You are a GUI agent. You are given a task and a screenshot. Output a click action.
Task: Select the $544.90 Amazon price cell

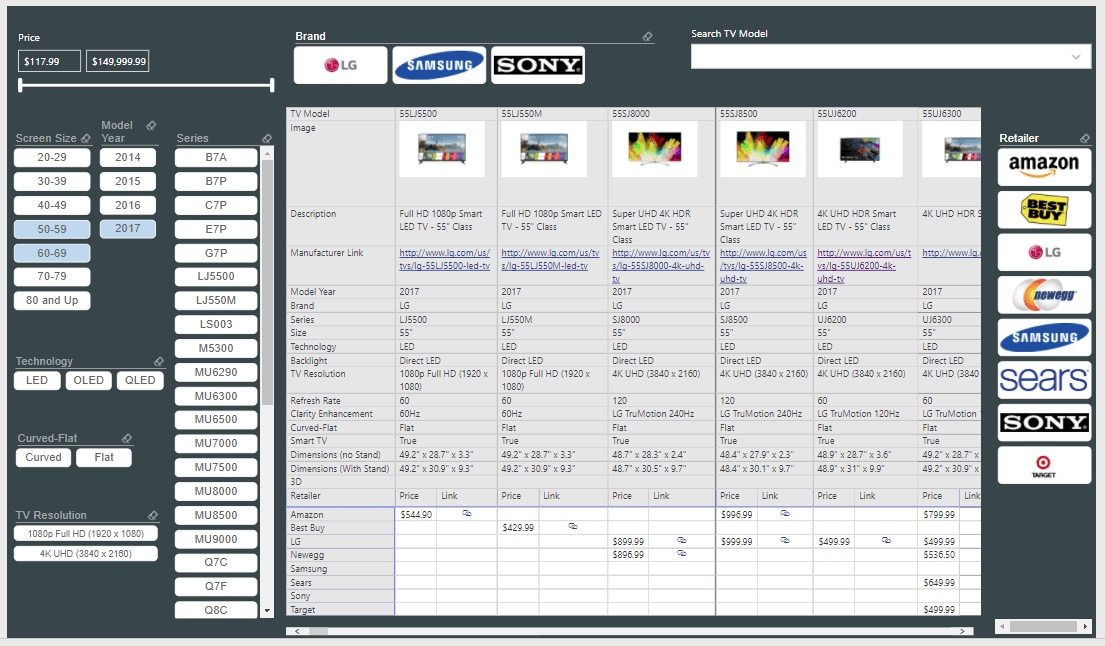point(416,514)
